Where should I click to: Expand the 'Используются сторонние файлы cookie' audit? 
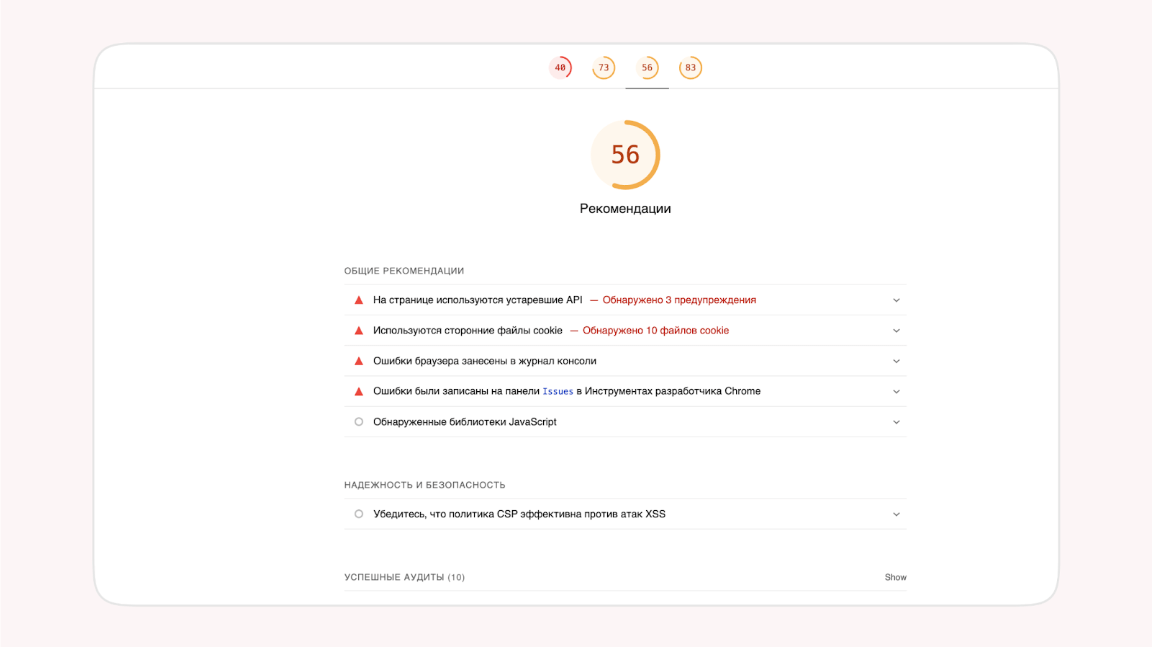897,330
